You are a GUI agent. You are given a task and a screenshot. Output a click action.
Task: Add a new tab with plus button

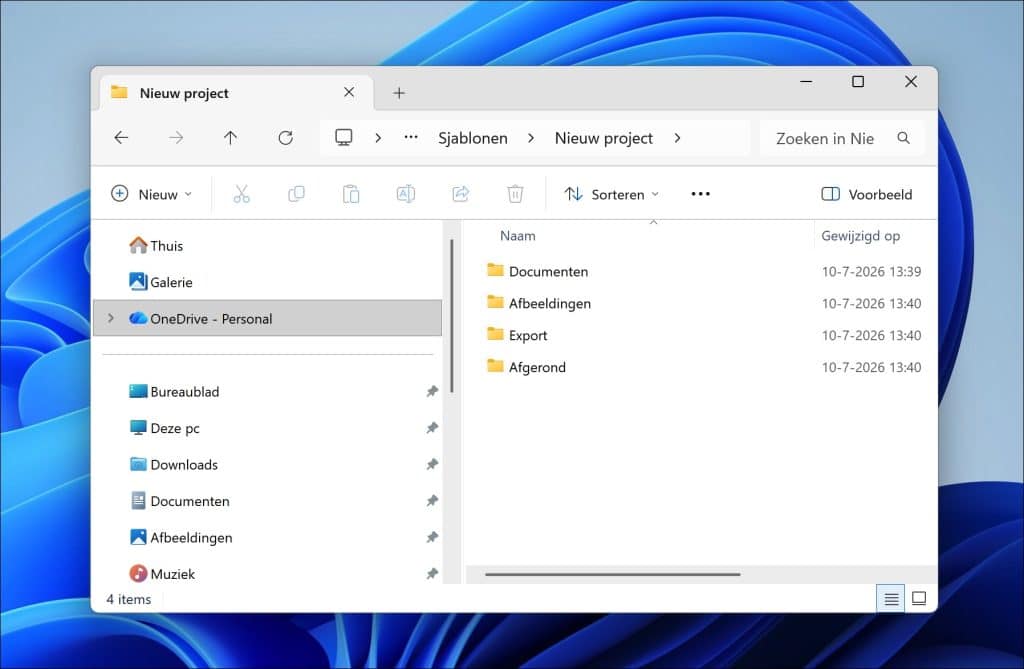(x=399, y=93)
